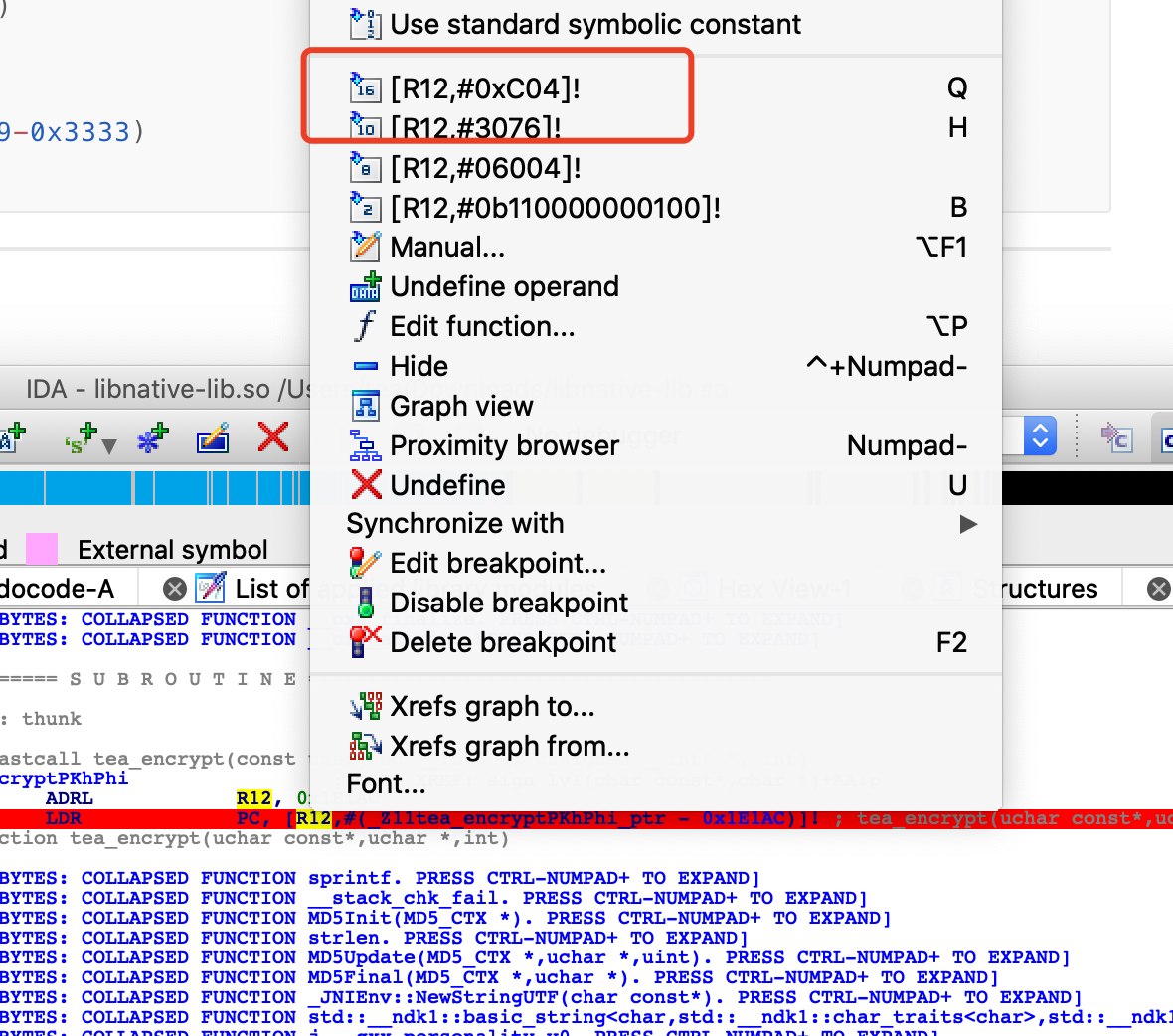Click the Manual pencil icon
The image size is (1173, 1036).
coord(366,247)
